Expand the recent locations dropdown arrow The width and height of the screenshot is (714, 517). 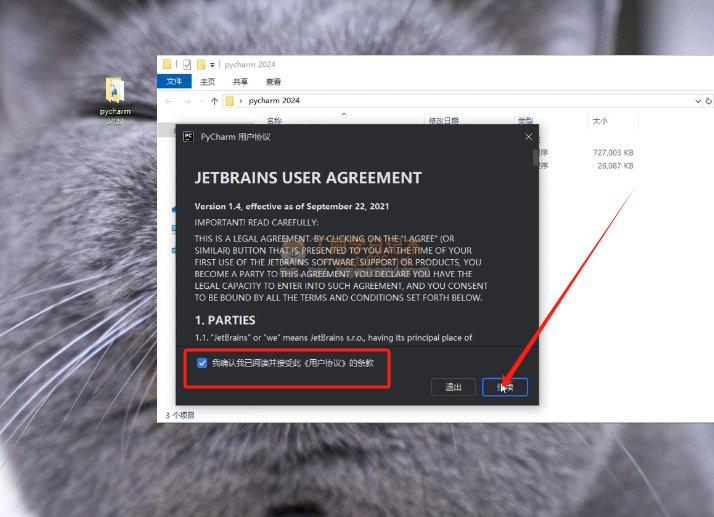(x=201, y=101)
